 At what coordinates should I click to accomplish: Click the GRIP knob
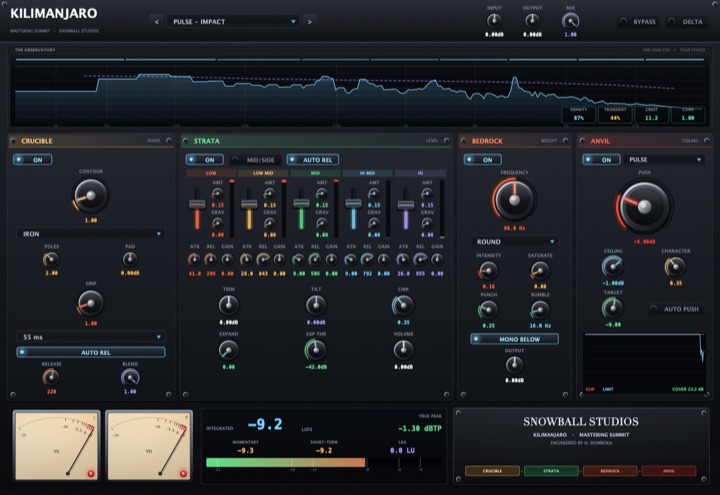(90, 303)
